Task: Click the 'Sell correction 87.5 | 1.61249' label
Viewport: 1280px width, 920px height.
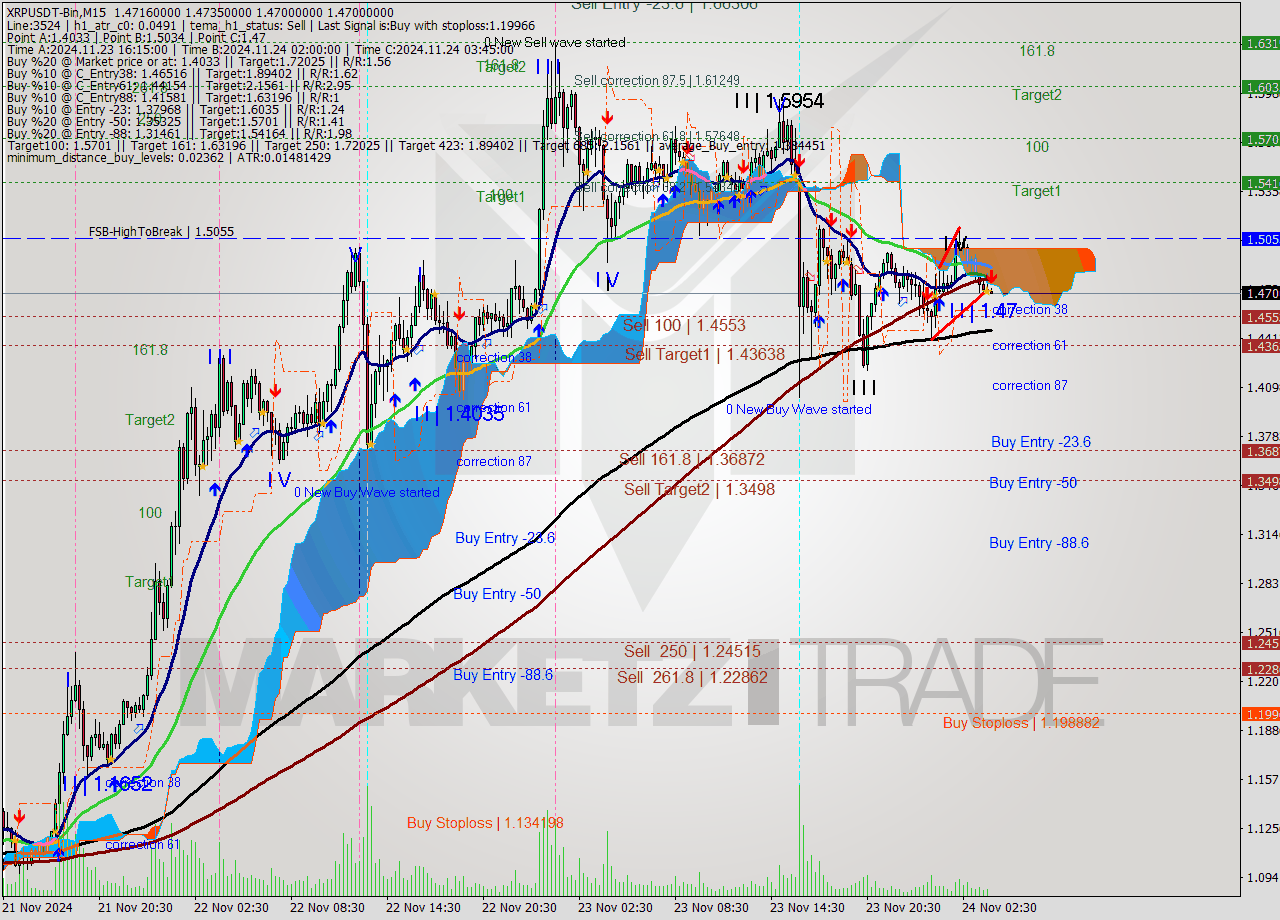Action: pyautogui.click(x=657, y=80)
